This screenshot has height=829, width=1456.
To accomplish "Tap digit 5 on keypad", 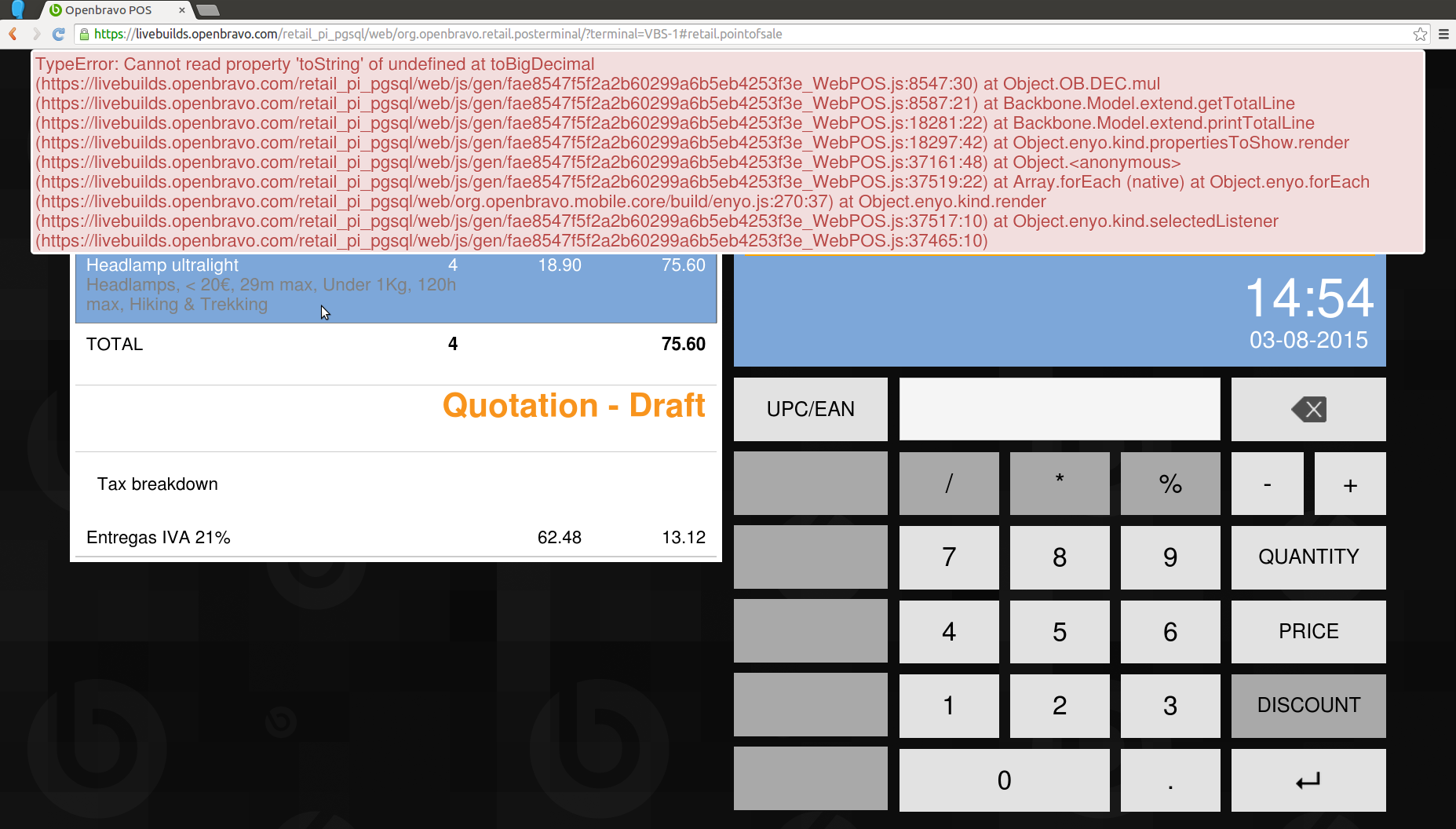I will (x=1060, y=632).
